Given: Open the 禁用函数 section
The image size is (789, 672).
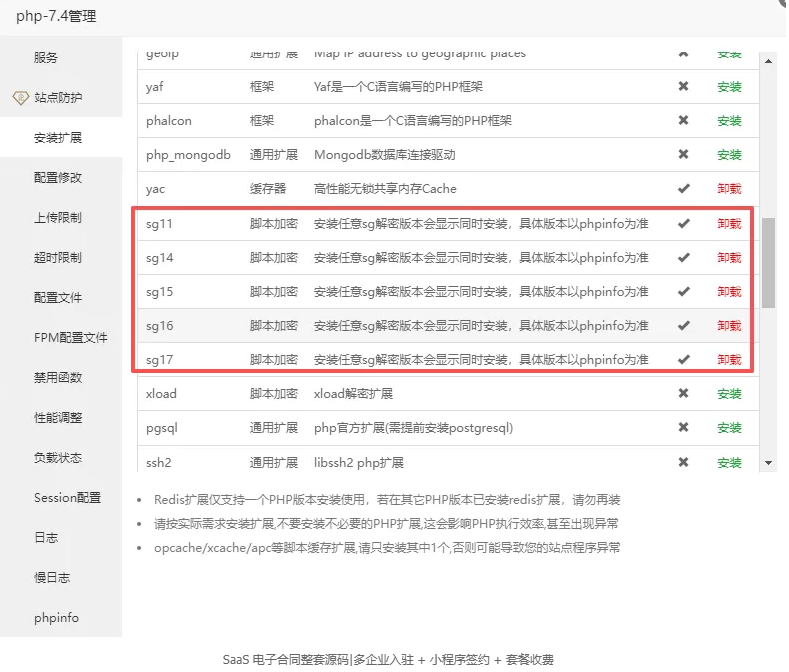Looking at the screenshot, I should 58,378.
